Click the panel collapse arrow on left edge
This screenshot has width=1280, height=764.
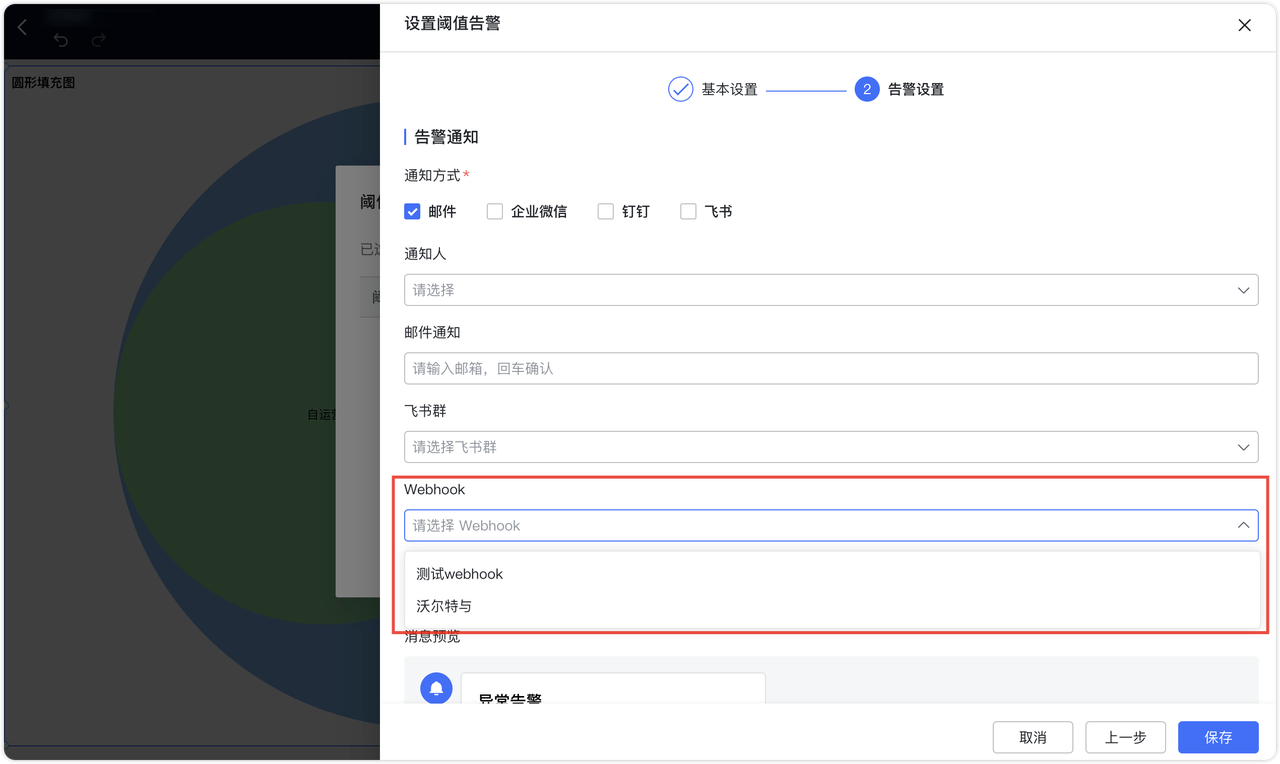point(5,405)
